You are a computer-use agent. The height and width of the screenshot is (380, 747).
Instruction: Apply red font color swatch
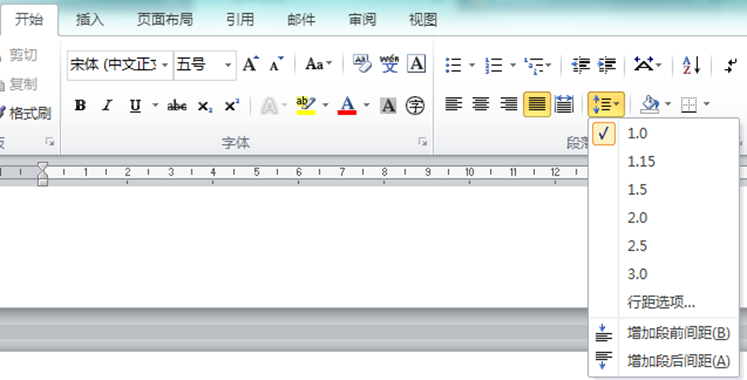(x=347, y=105)
